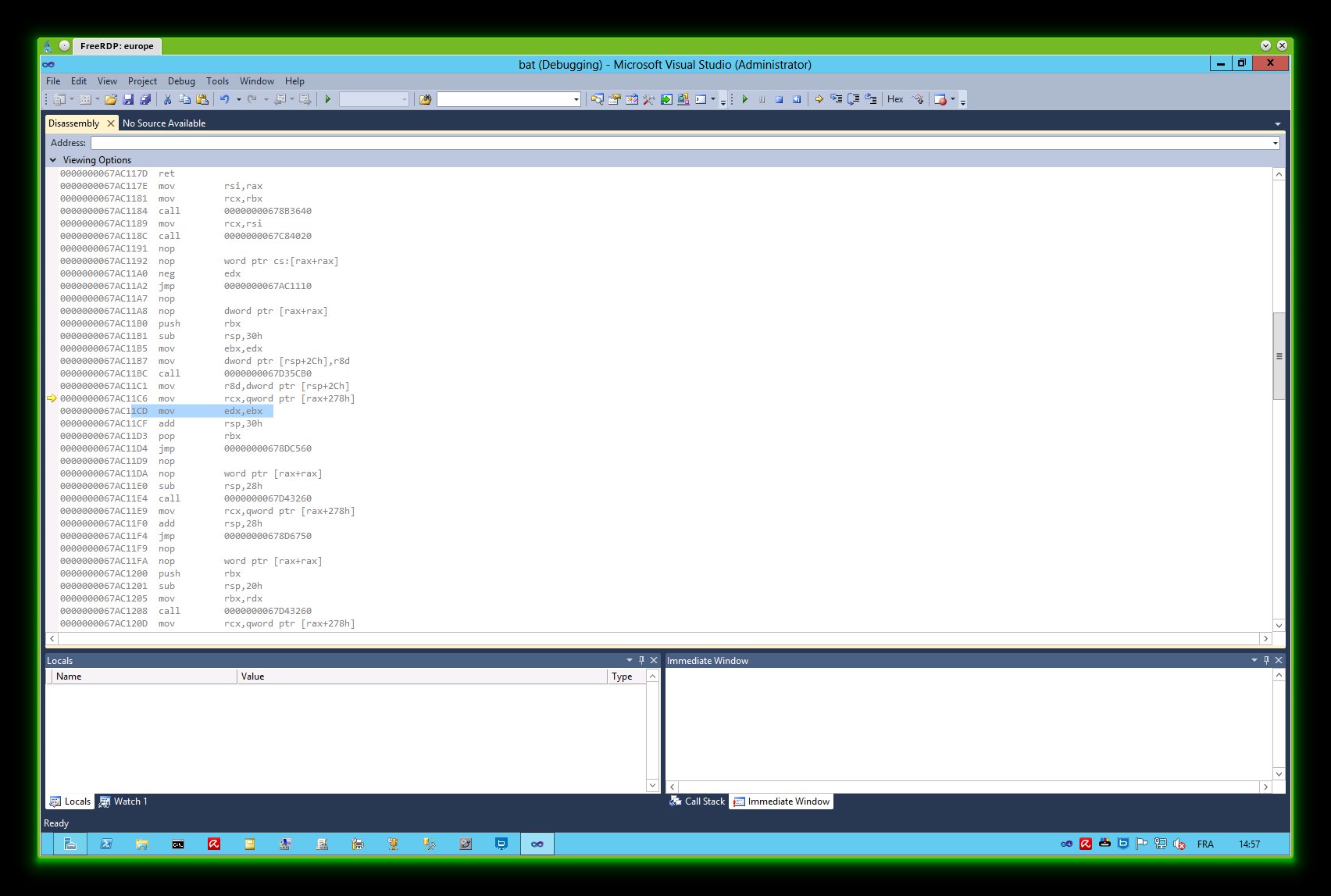This screenshot has height=896, width=1331.
Task: Click the Find in Files icon
Action: tap(425, 99)
